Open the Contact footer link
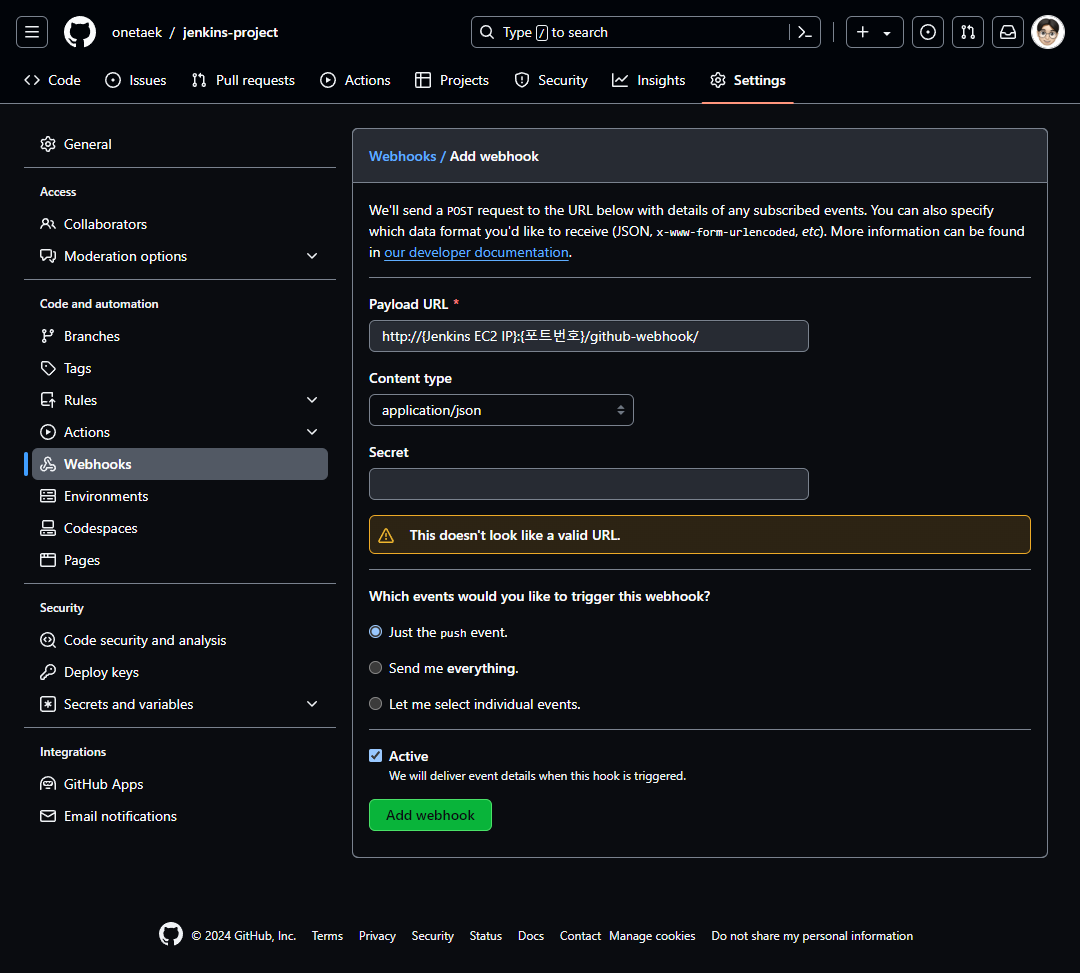This screenshot has height=973, width=1080. (x=580, y=936)
